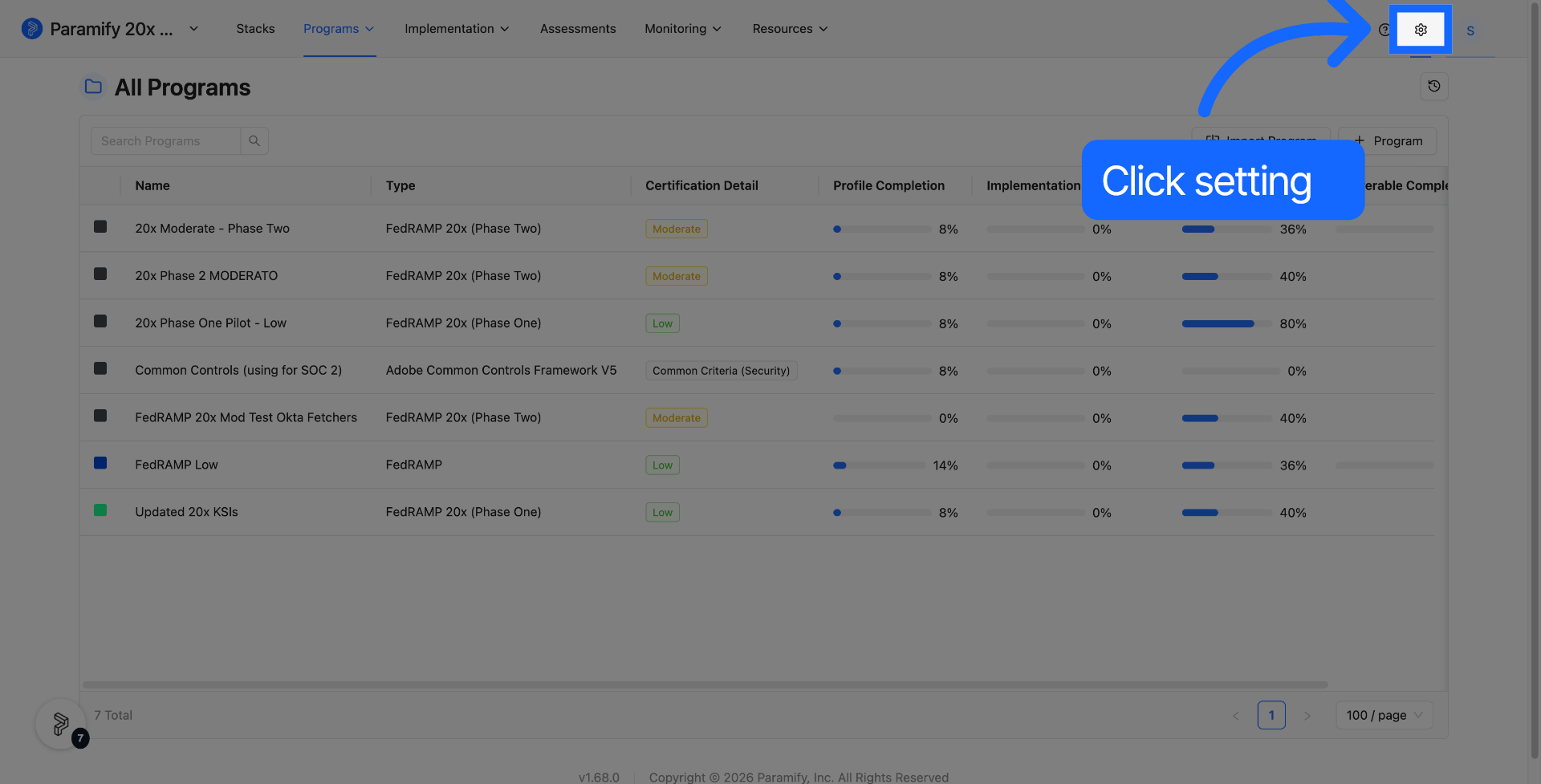Viewport: 1541px width, 784px height.
Task: Open the FedRAMP Low program
Action: [177, 465]
